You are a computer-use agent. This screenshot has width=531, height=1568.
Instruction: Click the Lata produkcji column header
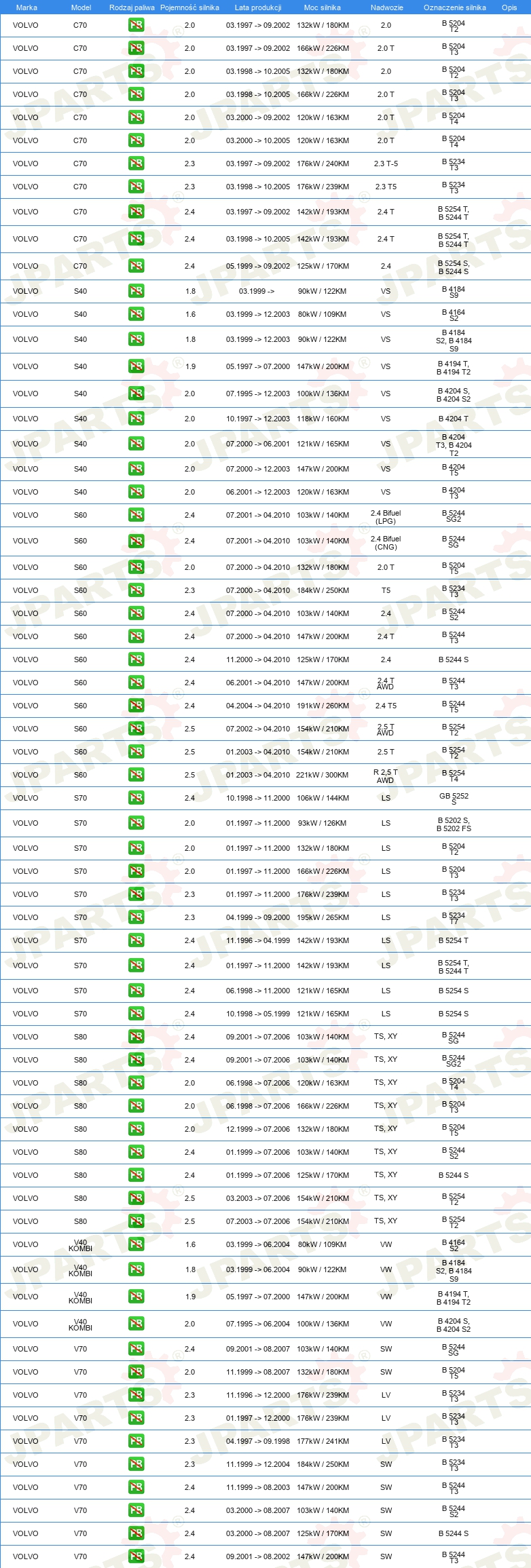pyautogui.click(x=258, y=7)
